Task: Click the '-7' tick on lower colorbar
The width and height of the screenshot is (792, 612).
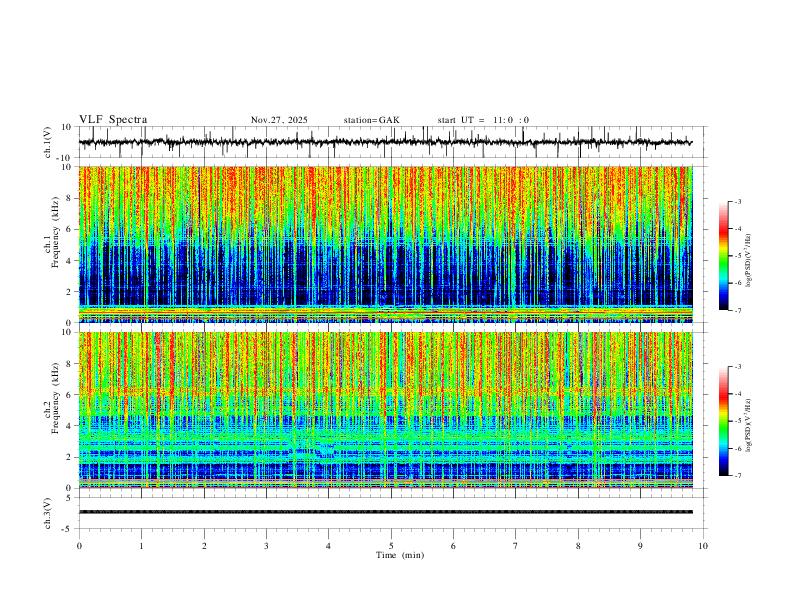Action: coord(738,476)
